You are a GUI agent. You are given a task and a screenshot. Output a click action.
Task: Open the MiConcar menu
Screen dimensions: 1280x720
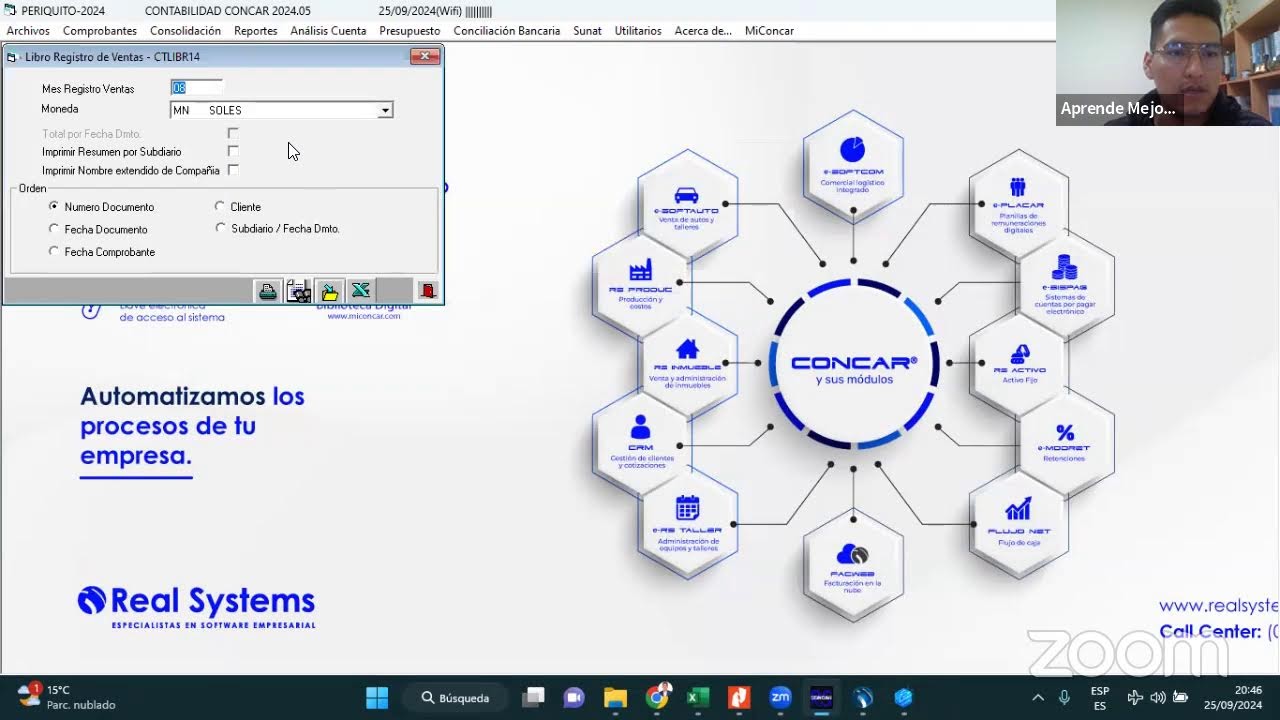(x=769, y=31)
